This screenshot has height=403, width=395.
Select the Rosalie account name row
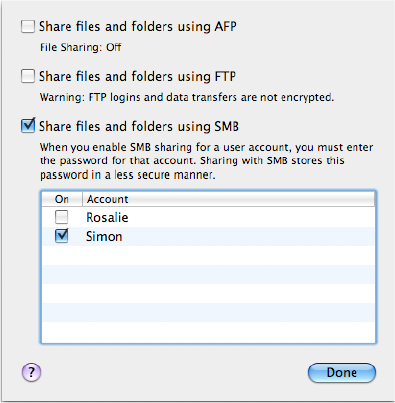[x=208, y=218]
